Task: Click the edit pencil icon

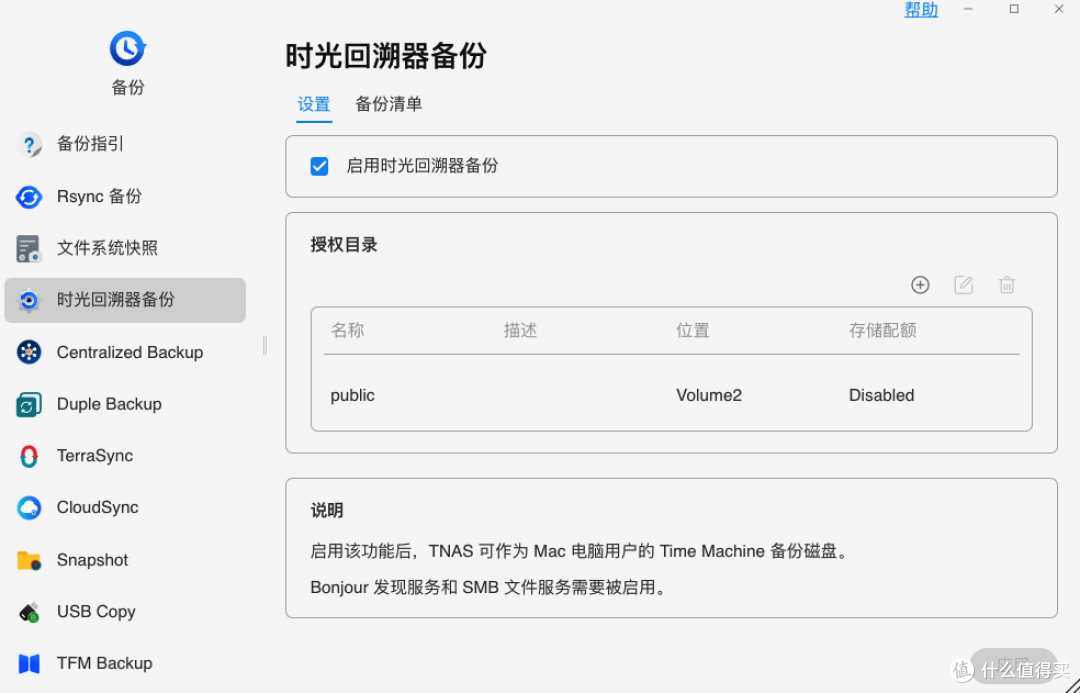Action: (x=964, y=285)
